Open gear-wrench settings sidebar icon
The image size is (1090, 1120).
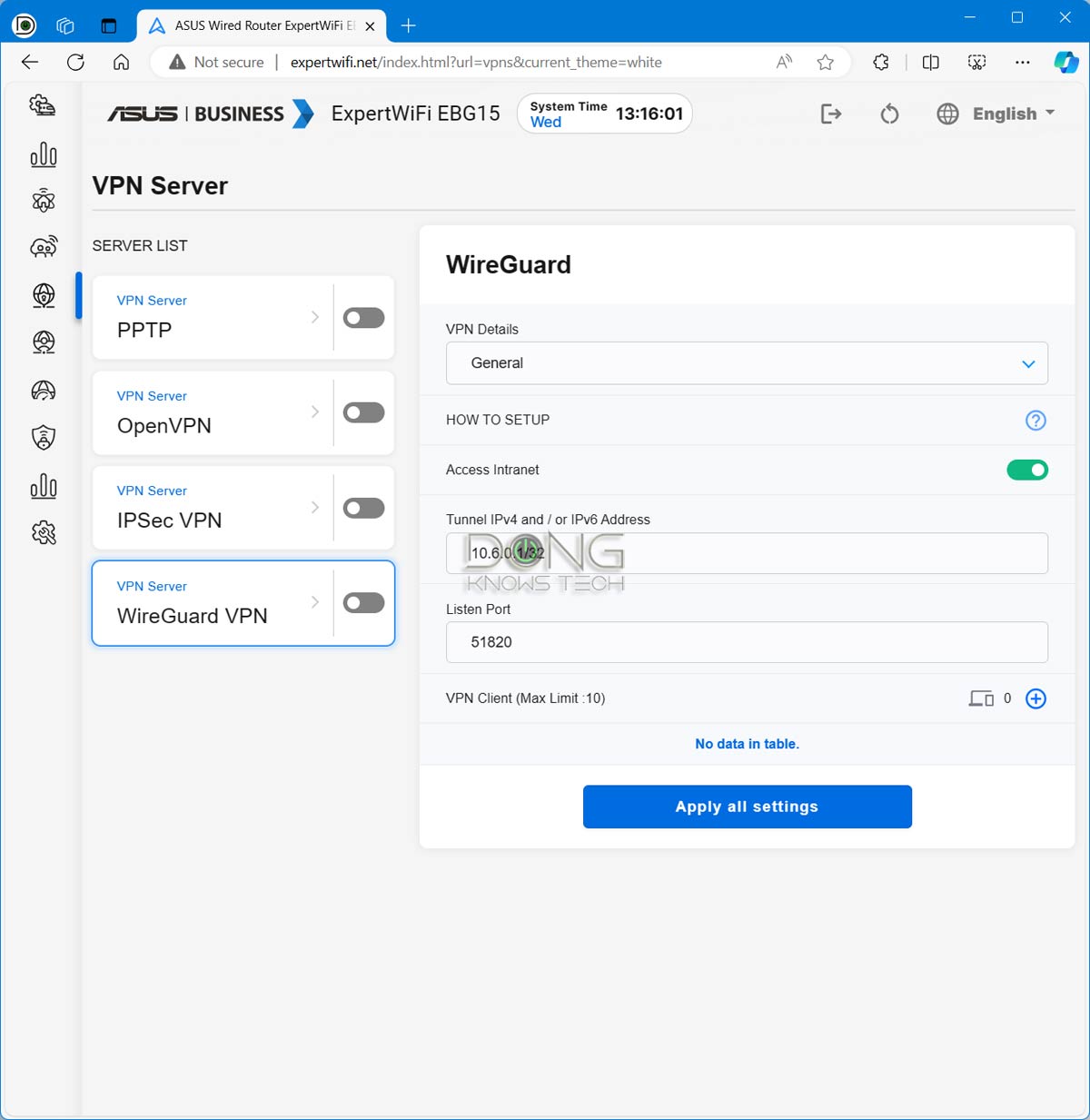click(x=43, y=532)
